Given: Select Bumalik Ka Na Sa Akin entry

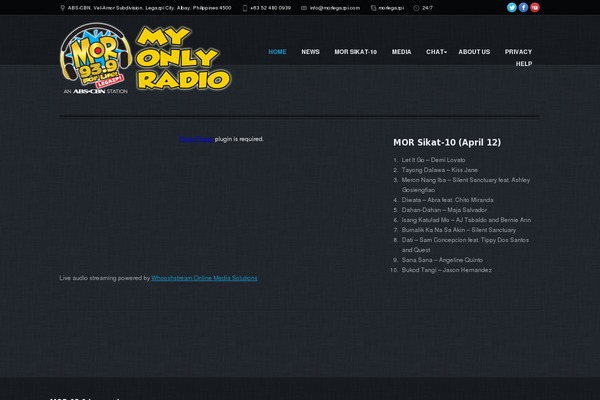Looking at the screenshot, I should [x=459, y=230].
